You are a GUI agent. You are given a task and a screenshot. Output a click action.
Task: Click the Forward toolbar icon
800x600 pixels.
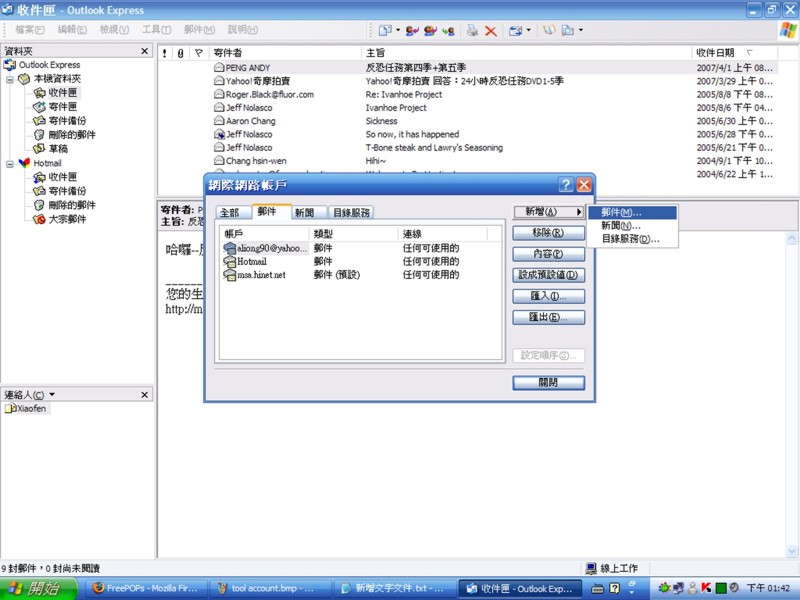coord(448,31)
